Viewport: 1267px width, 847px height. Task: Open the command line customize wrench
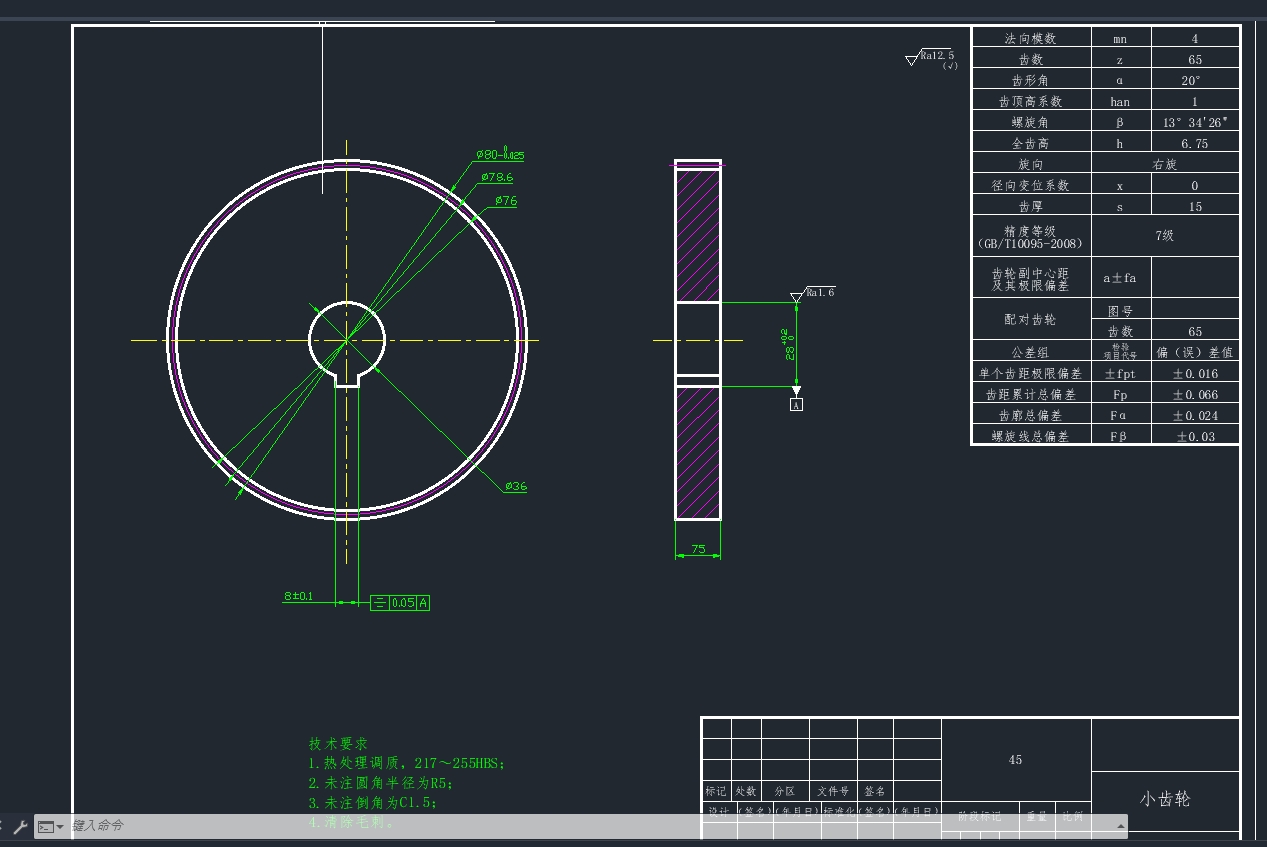(x=20, y=827)
